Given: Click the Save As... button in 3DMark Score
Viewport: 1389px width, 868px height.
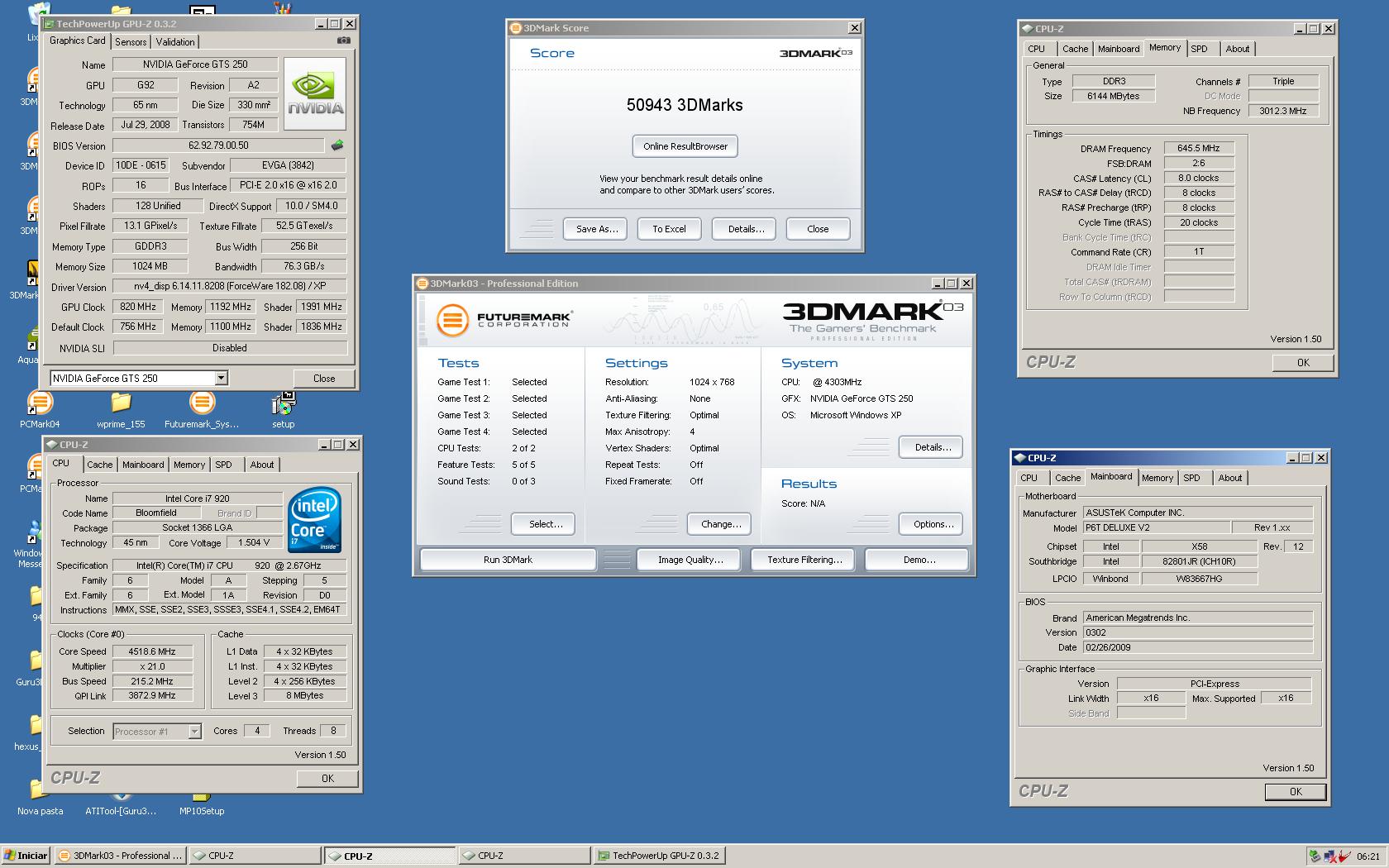Looking at the screenshot, I should pos(597,229).
